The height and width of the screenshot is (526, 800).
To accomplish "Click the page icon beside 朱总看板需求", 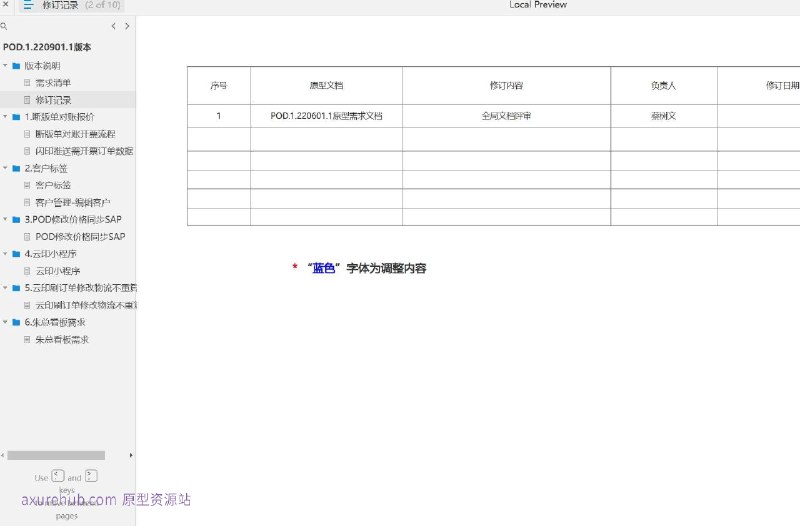I will pyautogui.click(x=27, y=339).
